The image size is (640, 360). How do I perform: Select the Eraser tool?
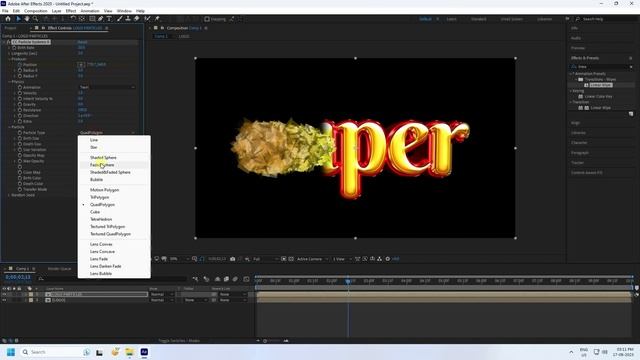pyautogui.click(x=136, y=19)
